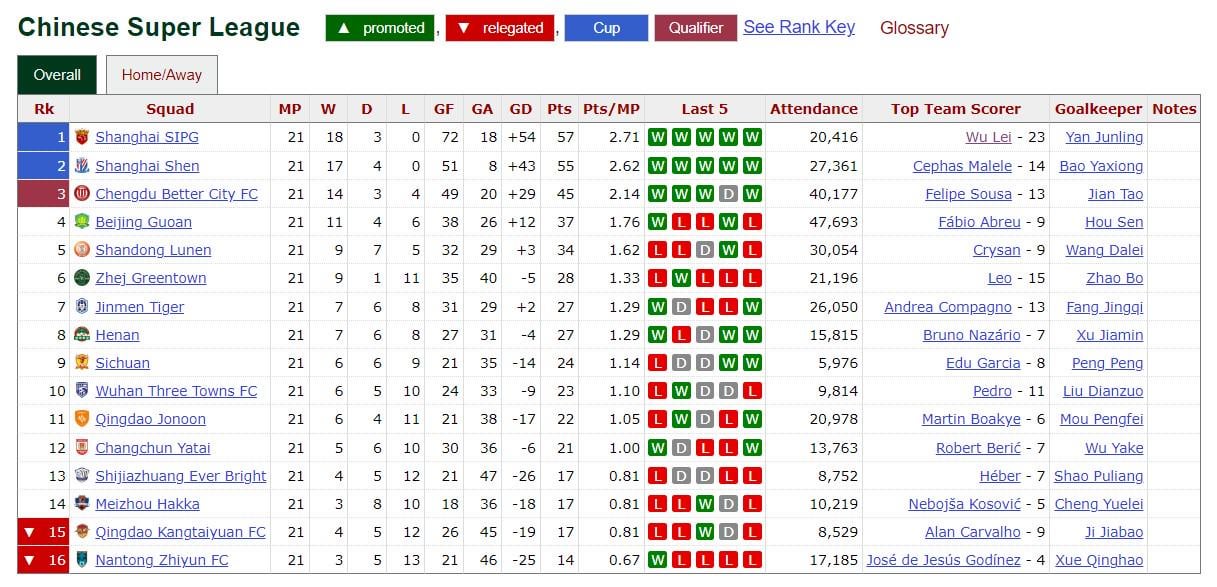This screenshot has height=587, width=1217.
Task: Sort by the Pts column header
Action: [x=558, y=109]
